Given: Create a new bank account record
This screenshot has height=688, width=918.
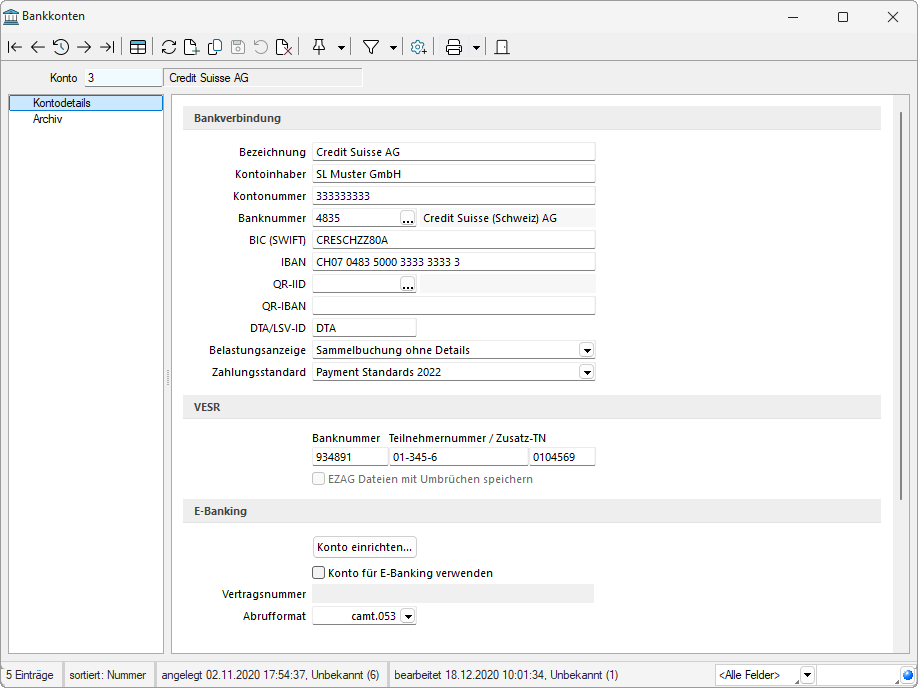Looking at the screenshot, I should [192, 47].
